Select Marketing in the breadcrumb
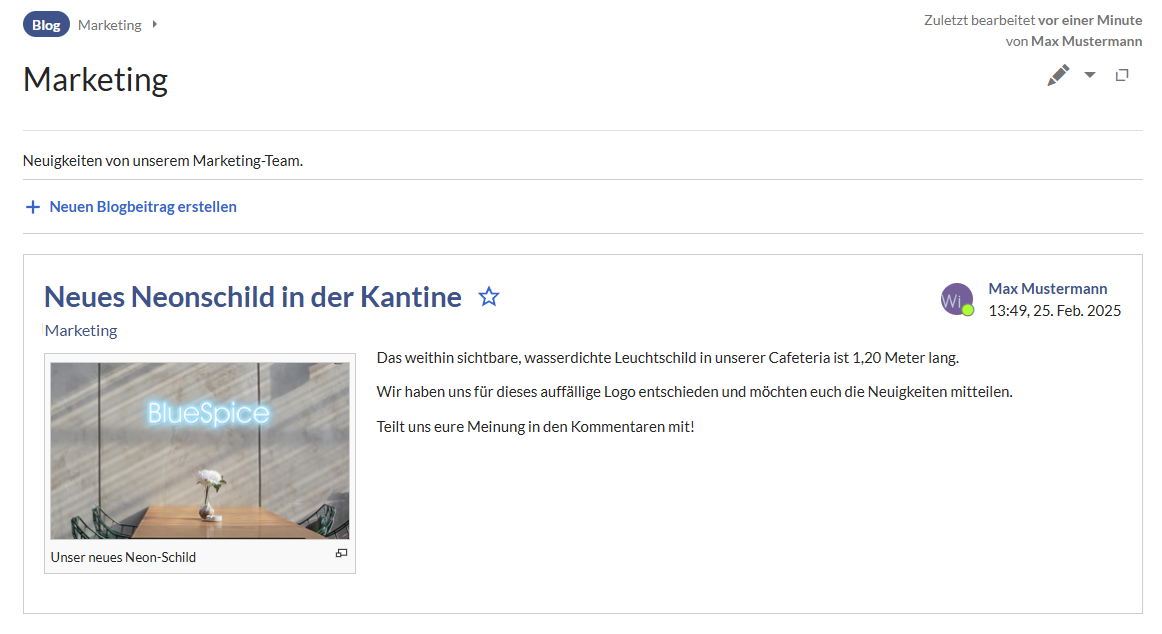Viewport: 1162px width, 634px height. [x=110, y=25]
